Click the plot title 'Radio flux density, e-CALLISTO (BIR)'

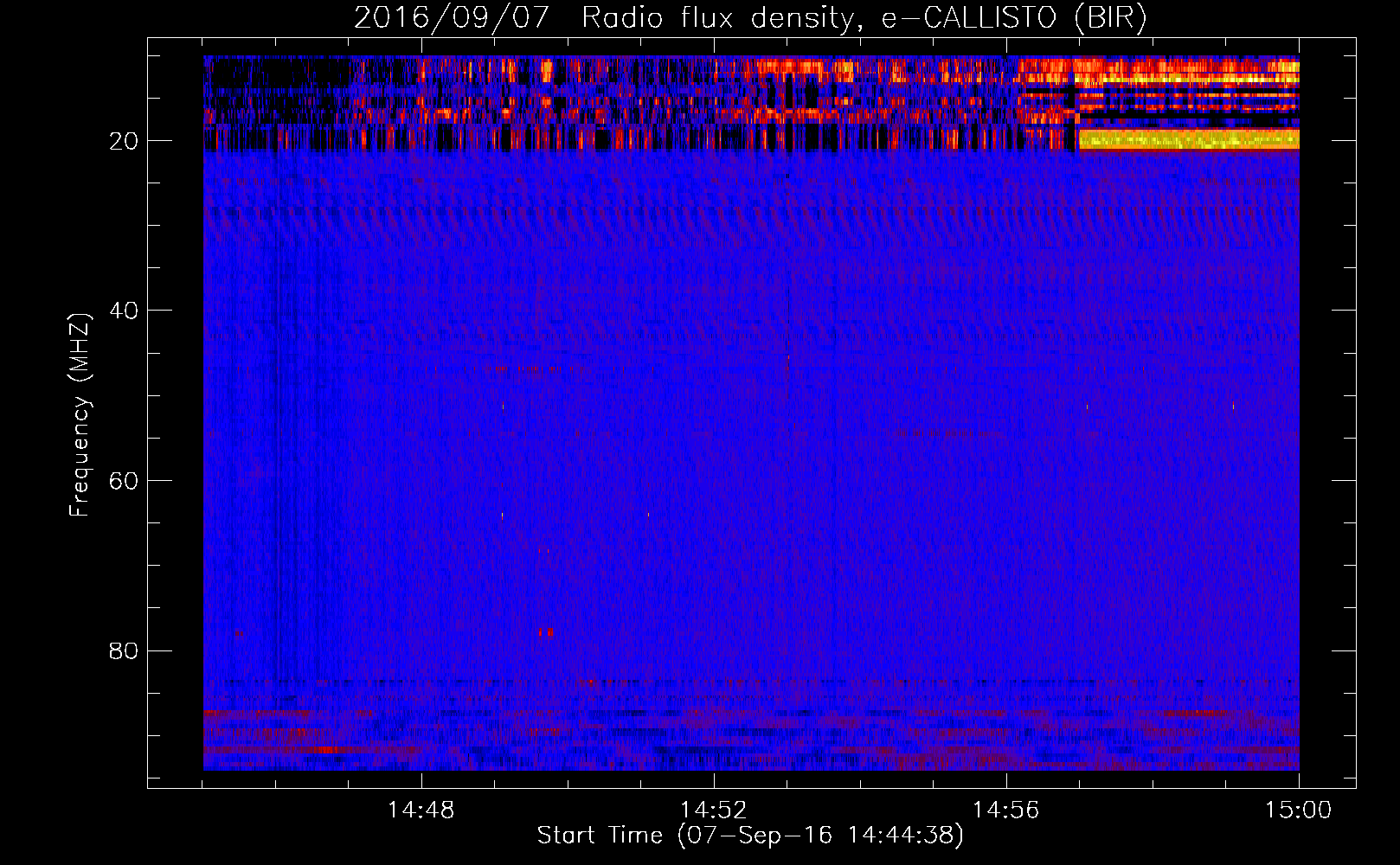864,18
